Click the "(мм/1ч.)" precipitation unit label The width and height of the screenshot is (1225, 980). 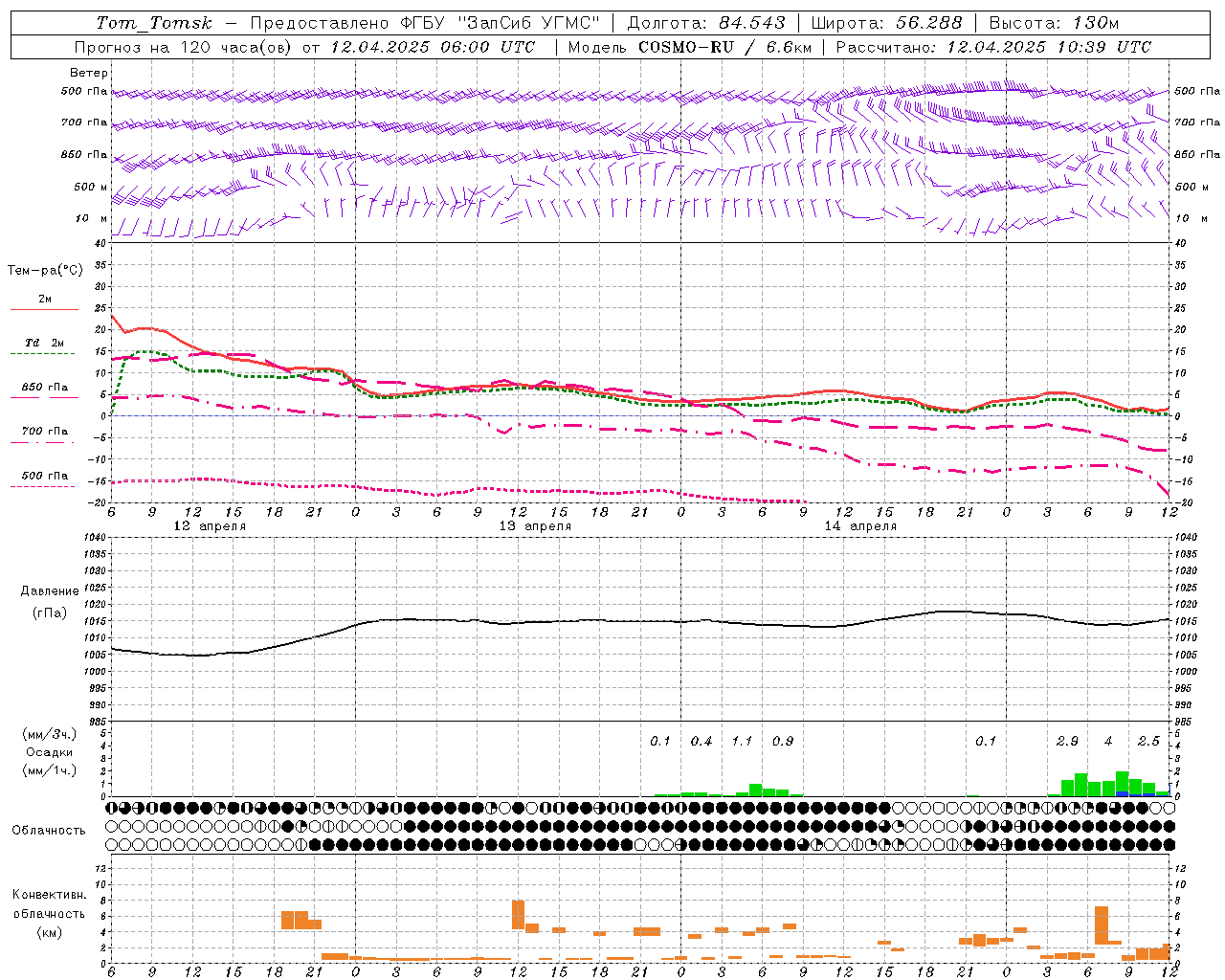pyautogui.click(x=50, y=770)
